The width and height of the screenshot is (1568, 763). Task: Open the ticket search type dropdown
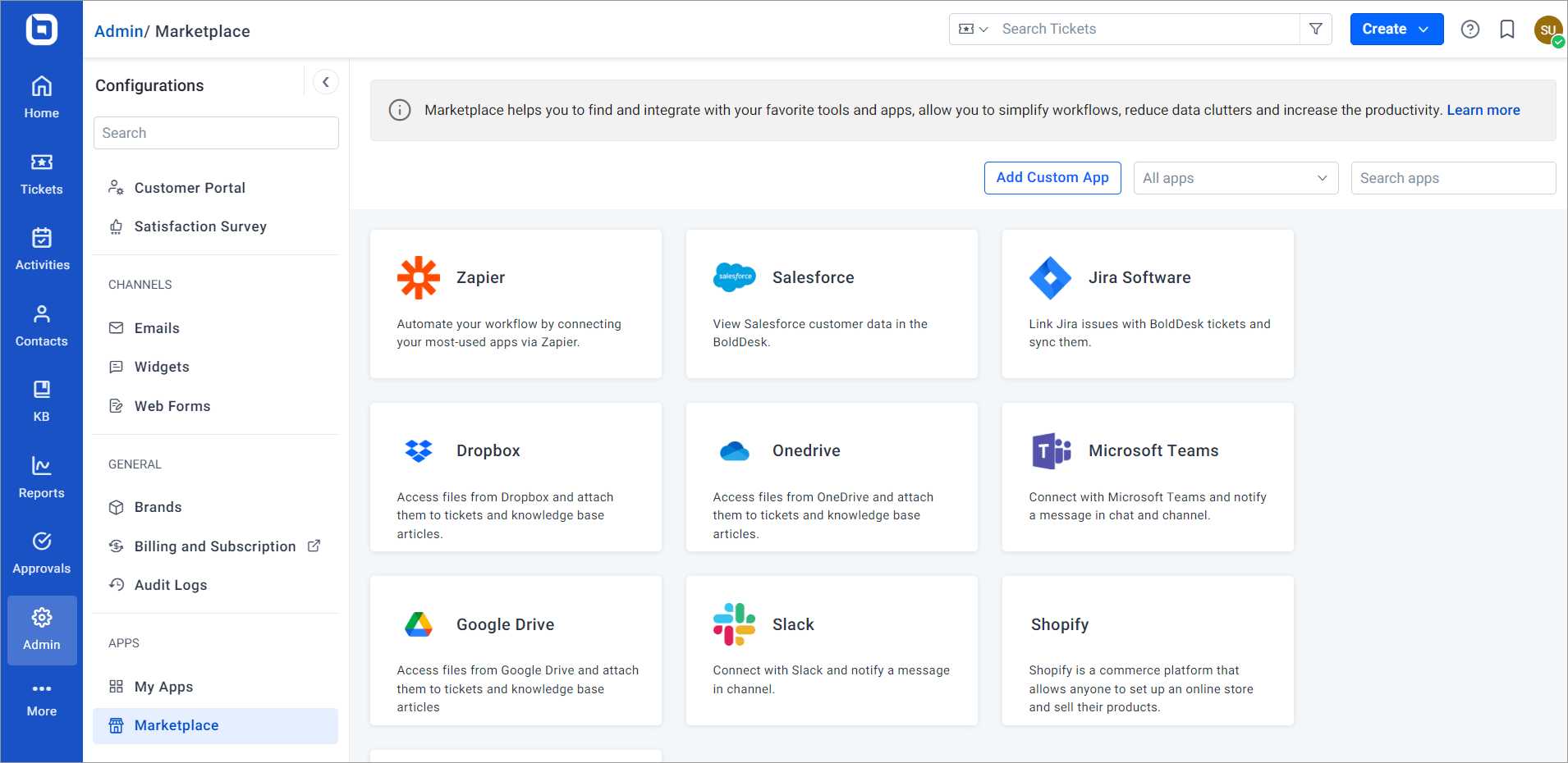tap(974, 29)
